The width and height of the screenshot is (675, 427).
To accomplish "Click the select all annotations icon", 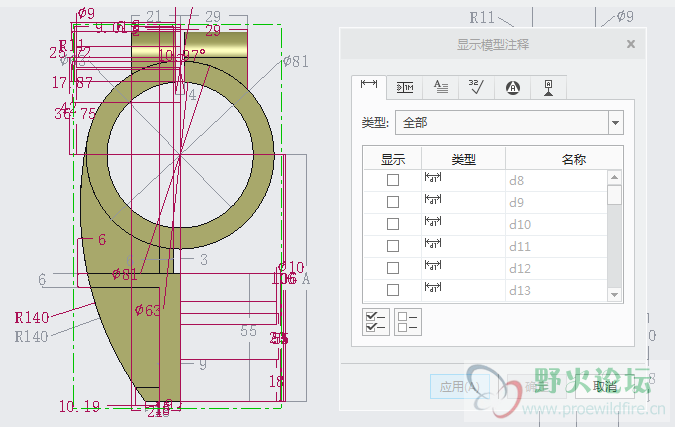I will [376, 322].
